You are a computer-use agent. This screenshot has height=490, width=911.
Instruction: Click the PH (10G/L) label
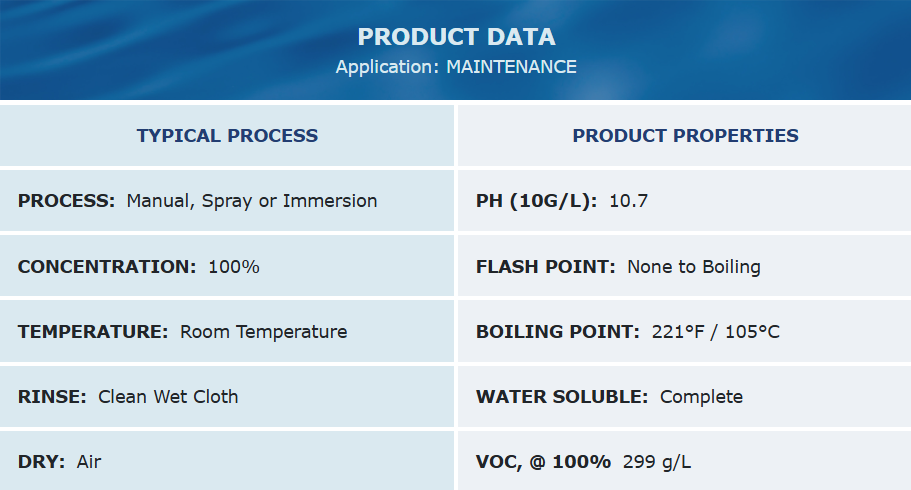click(x=536, y=201)
